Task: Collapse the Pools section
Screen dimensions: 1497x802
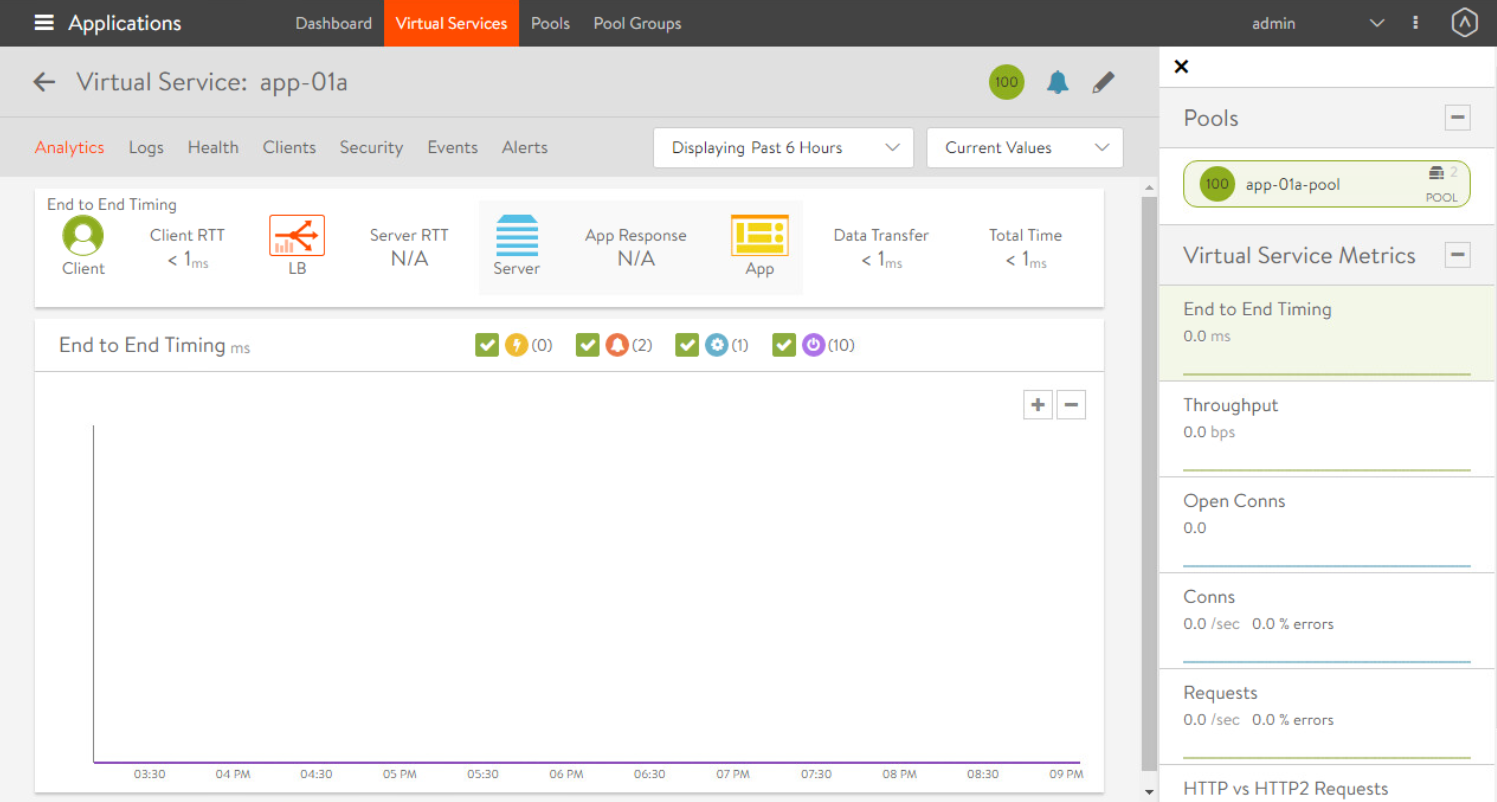Action: (x=1458, y=118)
